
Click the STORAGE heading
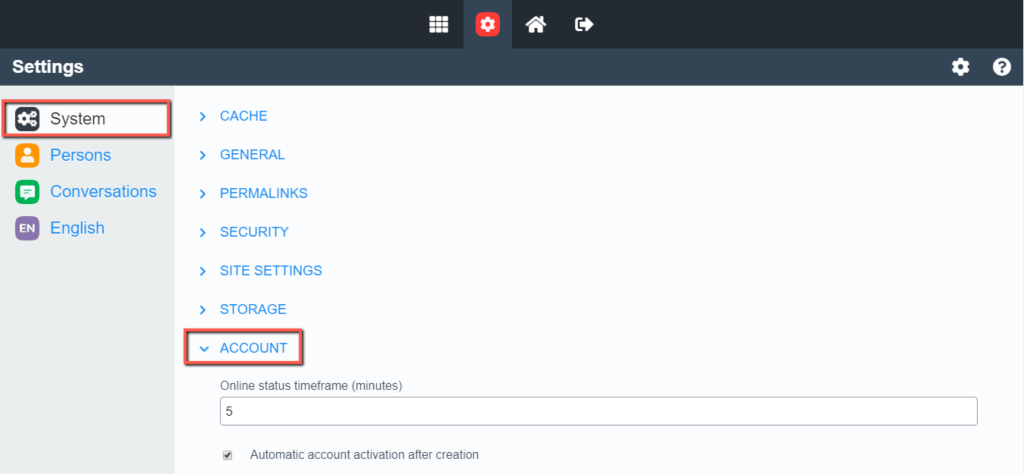click(253, 309)
